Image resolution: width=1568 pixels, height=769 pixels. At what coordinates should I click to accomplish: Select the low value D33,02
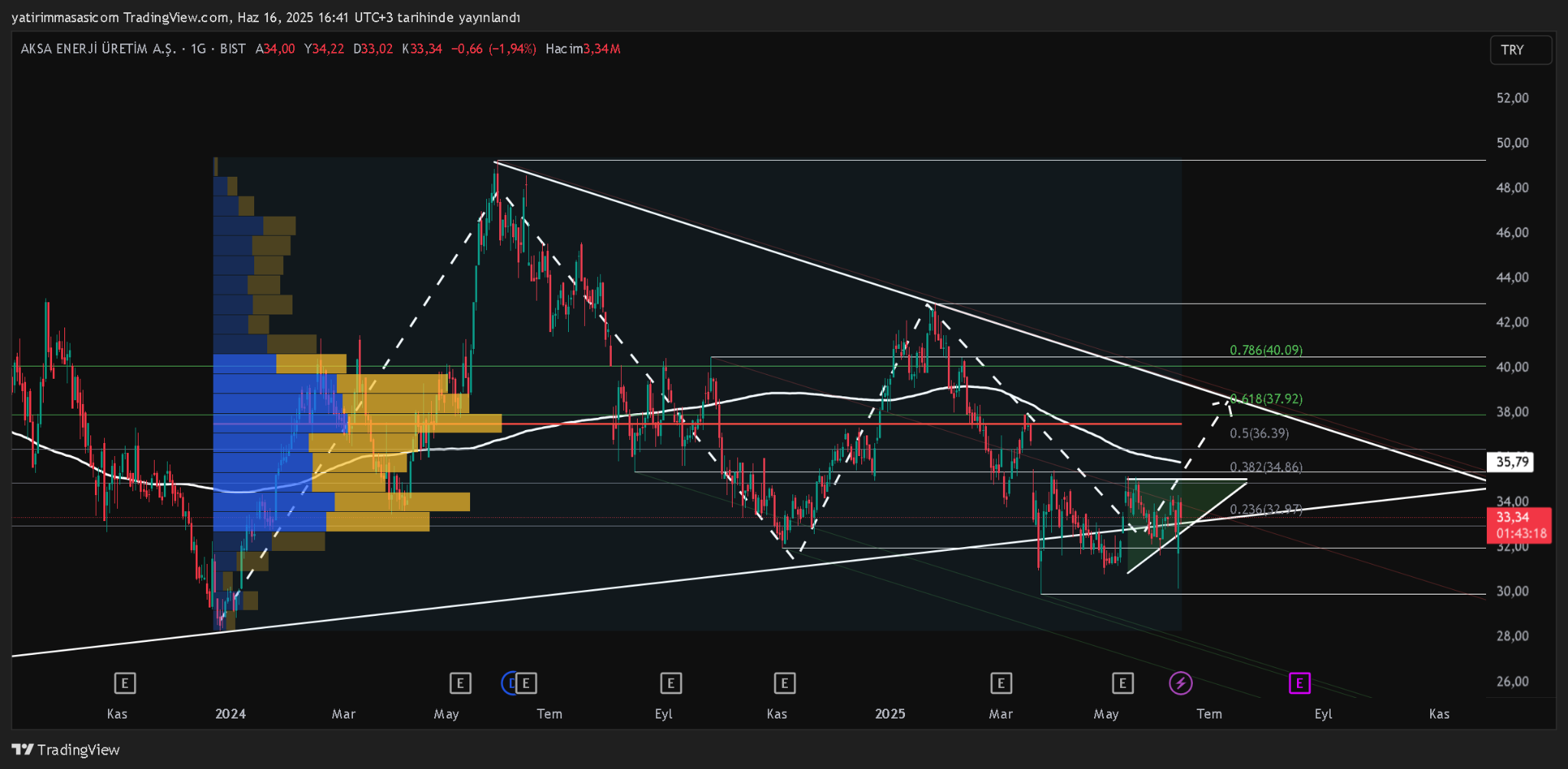[373, 49]
